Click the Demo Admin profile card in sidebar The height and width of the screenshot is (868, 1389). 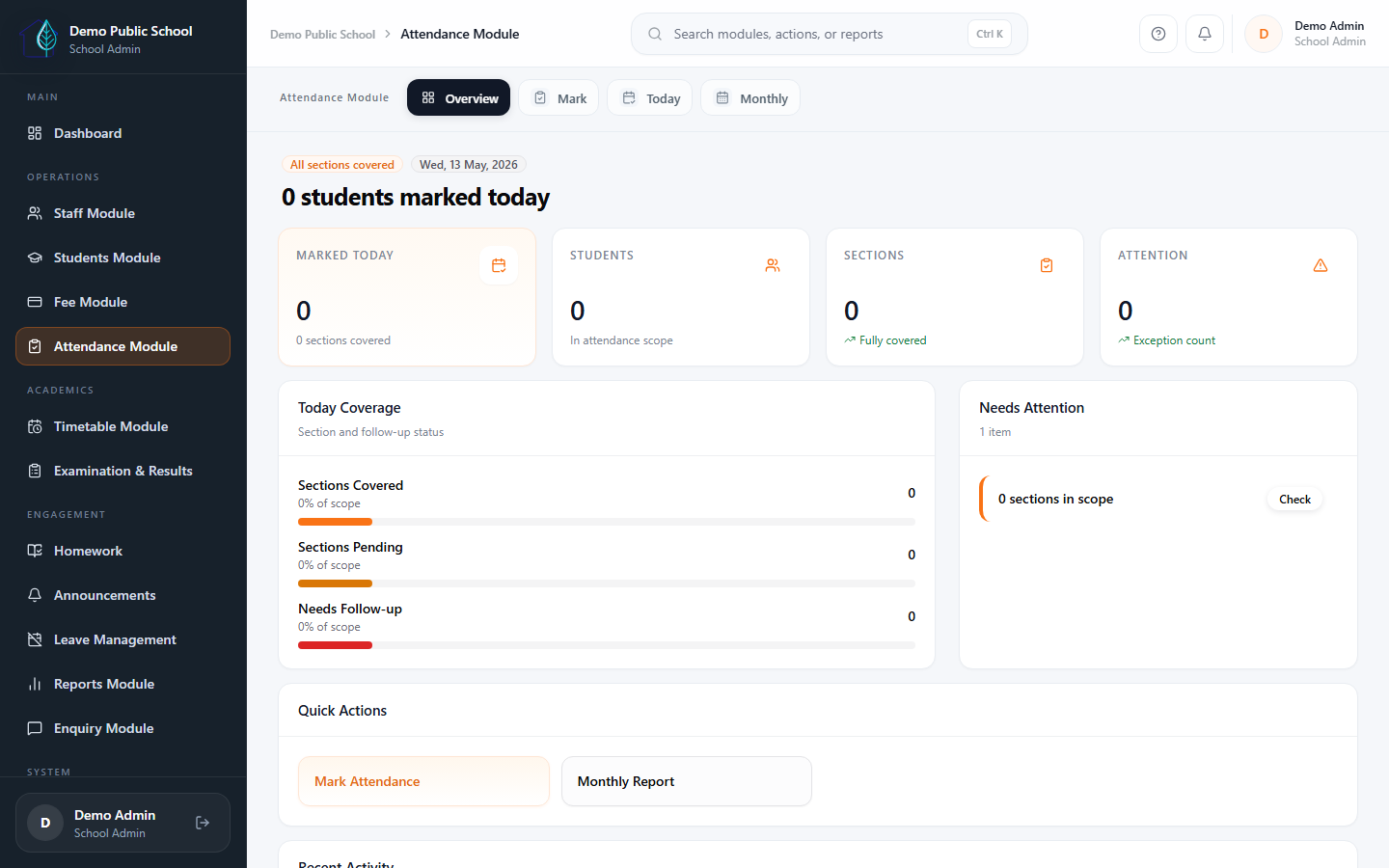pyautogui.click(x=123, y=823)
